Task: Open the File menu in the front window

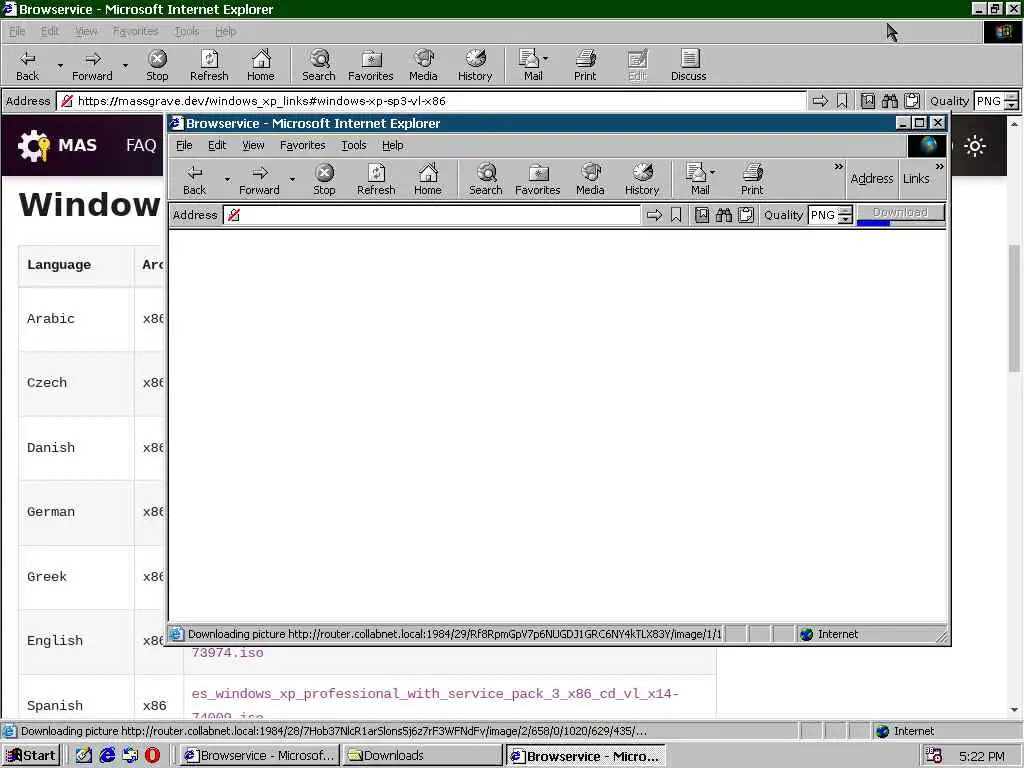Action: pyautogui.click(x=184, y=145)
